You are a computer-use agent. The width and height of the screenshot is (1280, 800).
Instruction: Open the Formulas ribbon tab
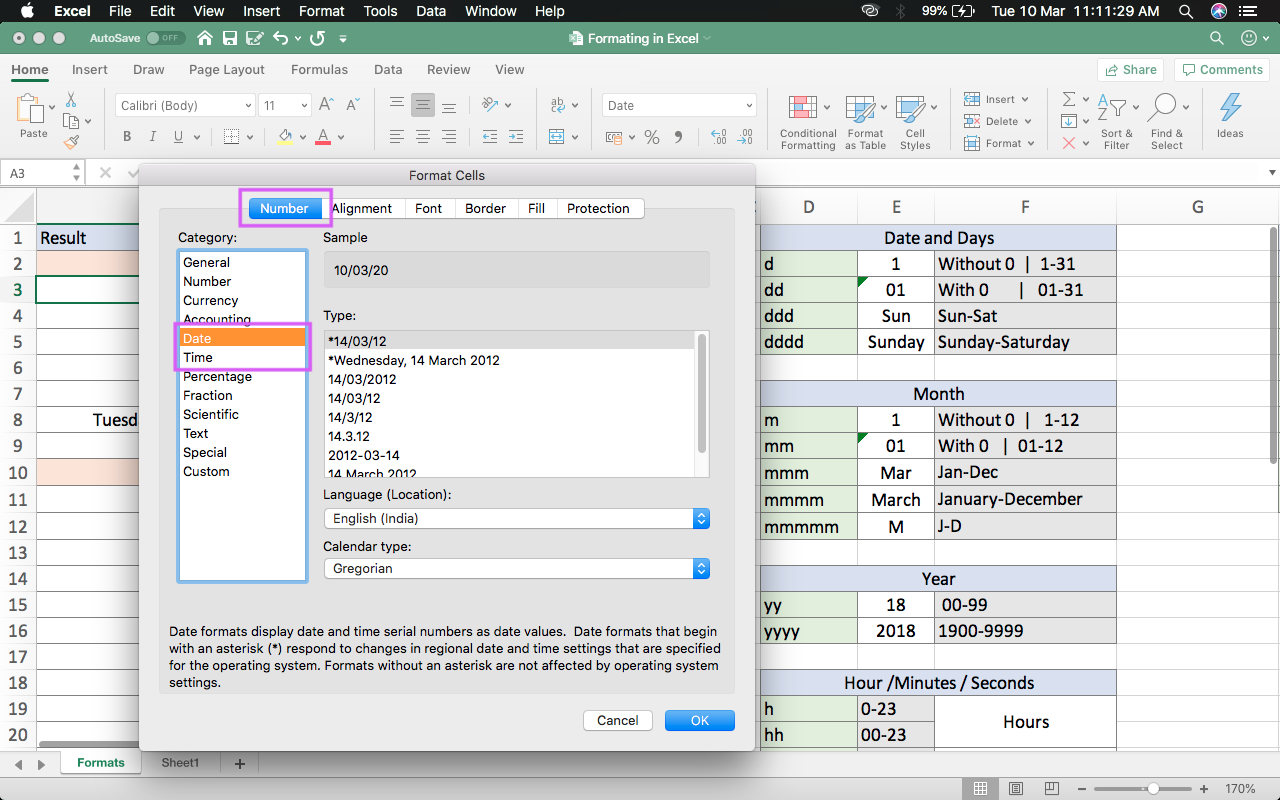tap(319, 70)
